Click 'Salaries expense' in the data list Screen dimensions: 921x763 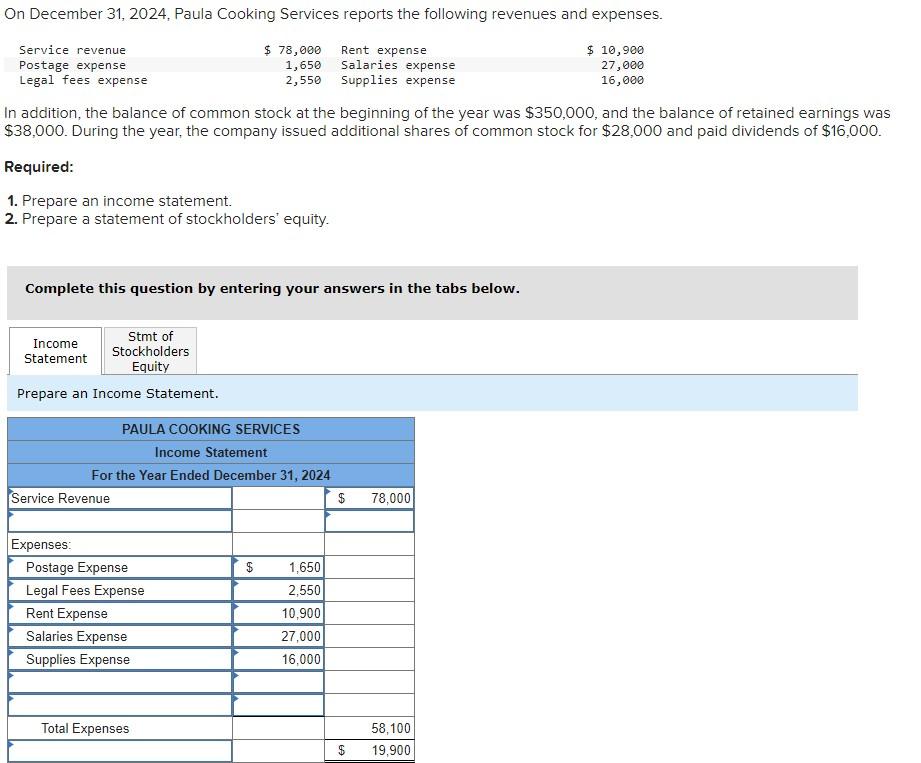point(398,65)
